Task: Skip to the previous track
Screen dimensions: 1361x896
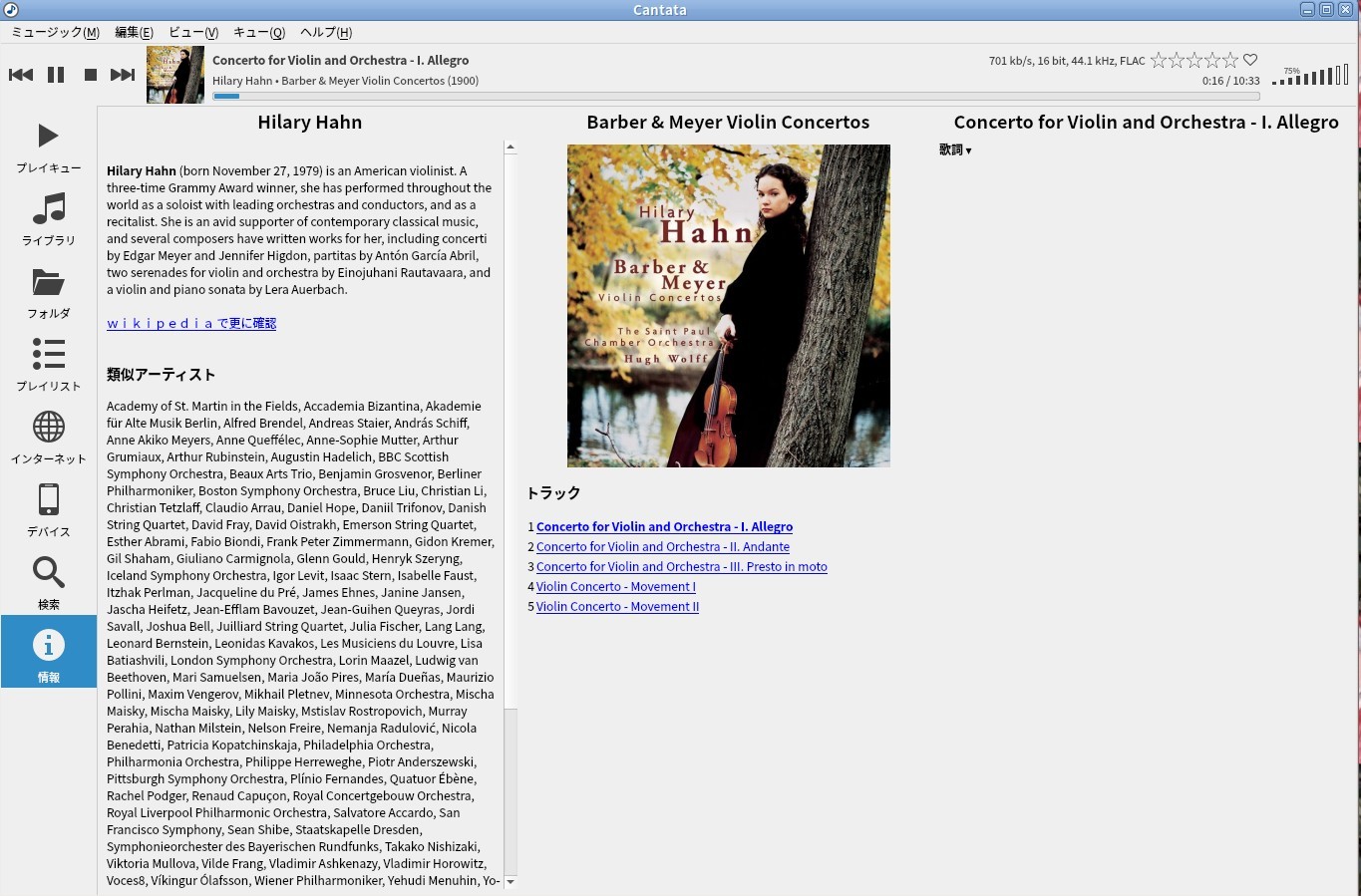Action: point(21,75)
